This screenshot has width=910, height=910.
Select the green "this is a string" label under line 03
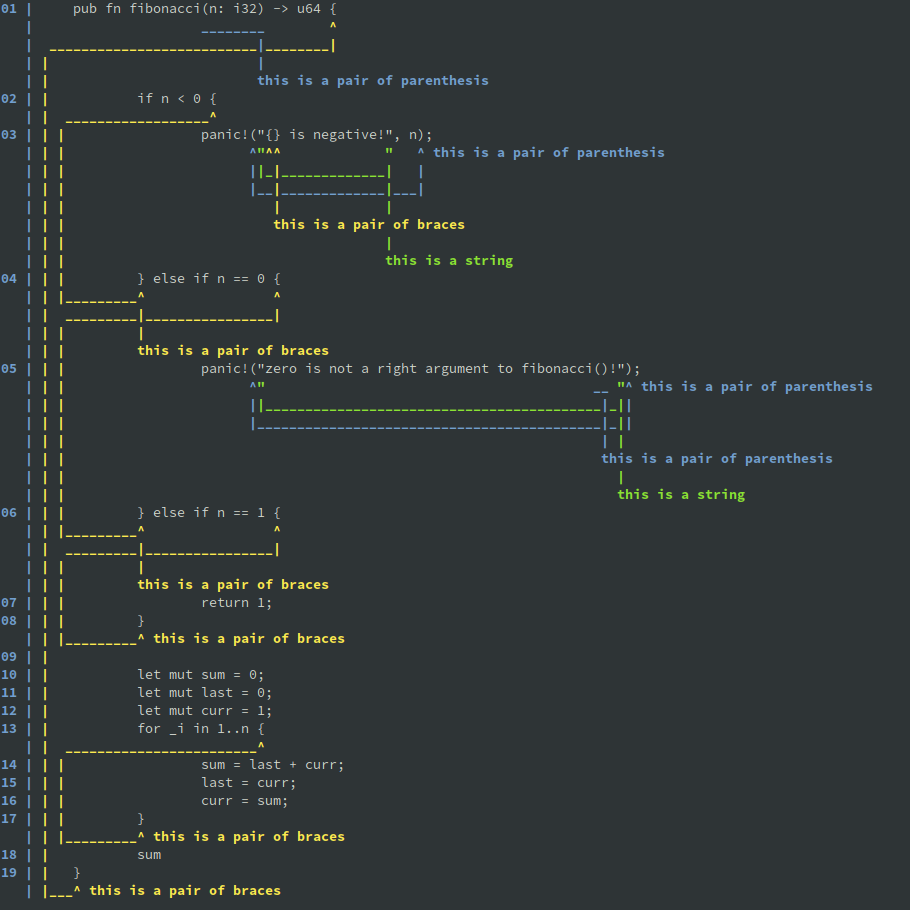448,260
